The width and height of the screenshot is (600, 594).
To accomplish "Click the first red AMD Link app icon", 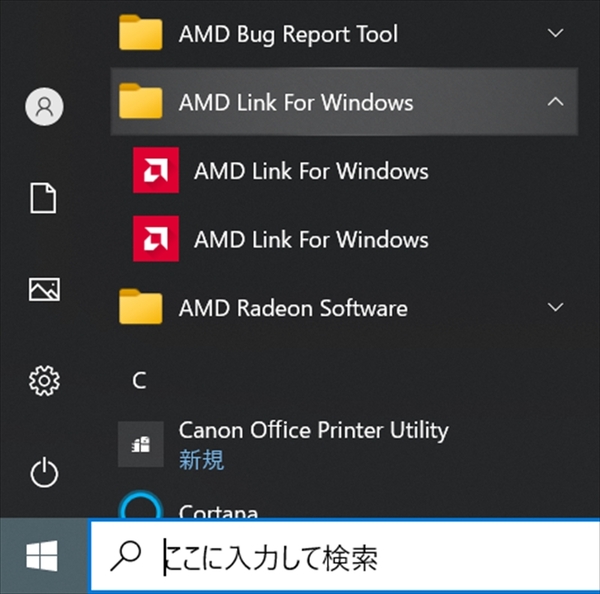I will pos(156,170).
